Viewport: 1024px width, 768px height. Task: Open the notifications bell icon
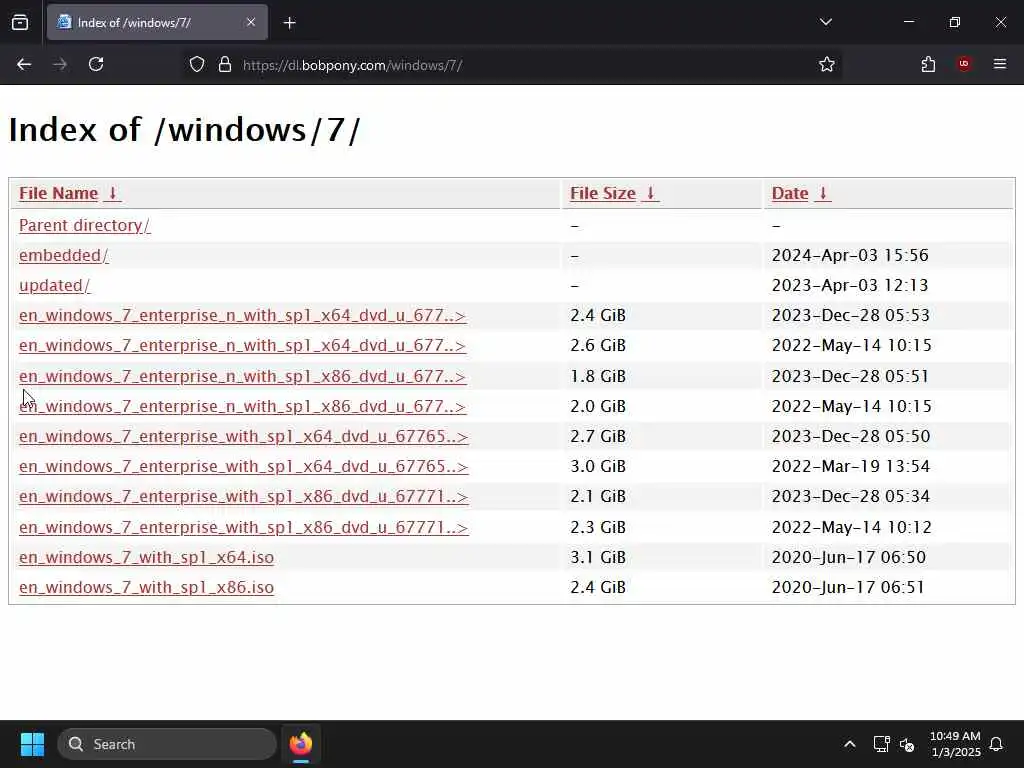[x=996, y=744]
